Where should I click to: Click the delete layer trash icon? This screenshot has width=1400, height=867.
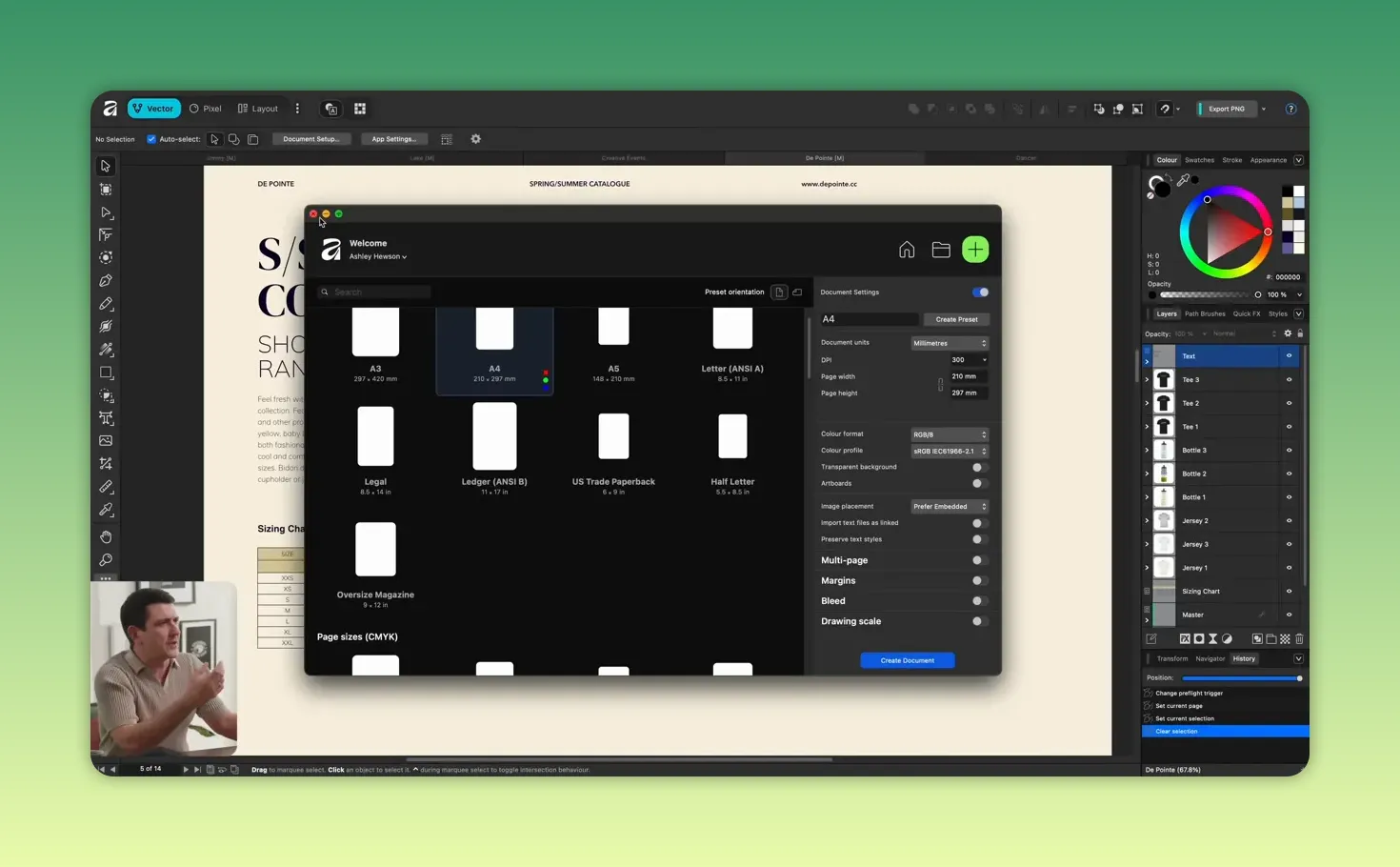pos(1298,638)
